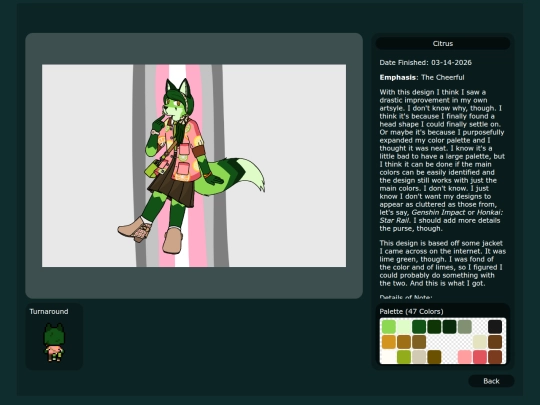This screenshot has width=540, height=405.
Task: Click the paragraph starting 'This design is based off'
Action: coord(443,263)
